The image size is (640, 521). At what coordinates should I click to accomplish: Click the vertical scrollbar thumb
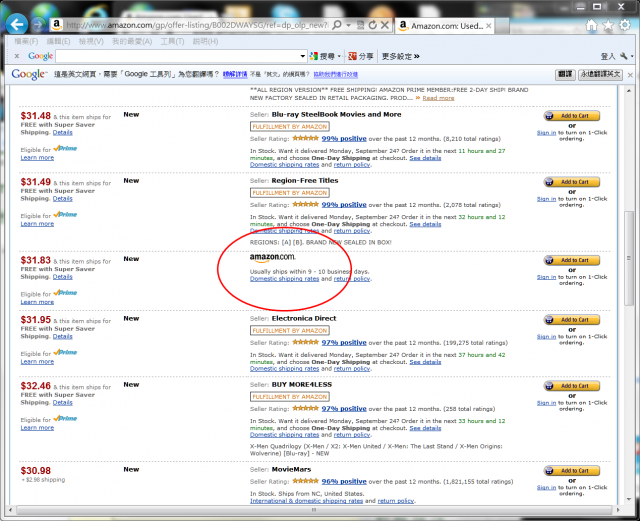[x=629, y=258]
